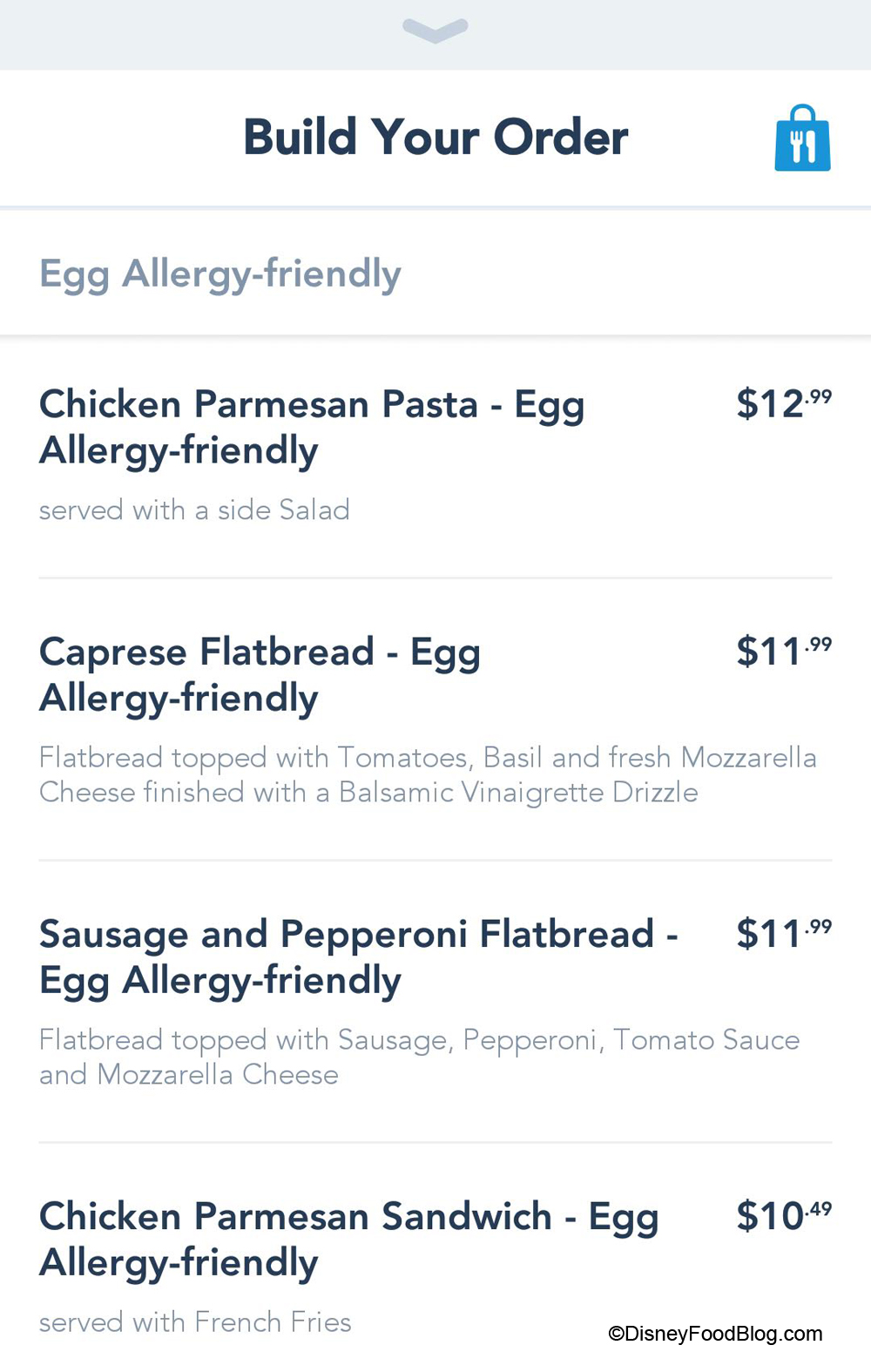Tap the $10.49 sandwich price
871x1372 pixels.
pos(783,1215)
